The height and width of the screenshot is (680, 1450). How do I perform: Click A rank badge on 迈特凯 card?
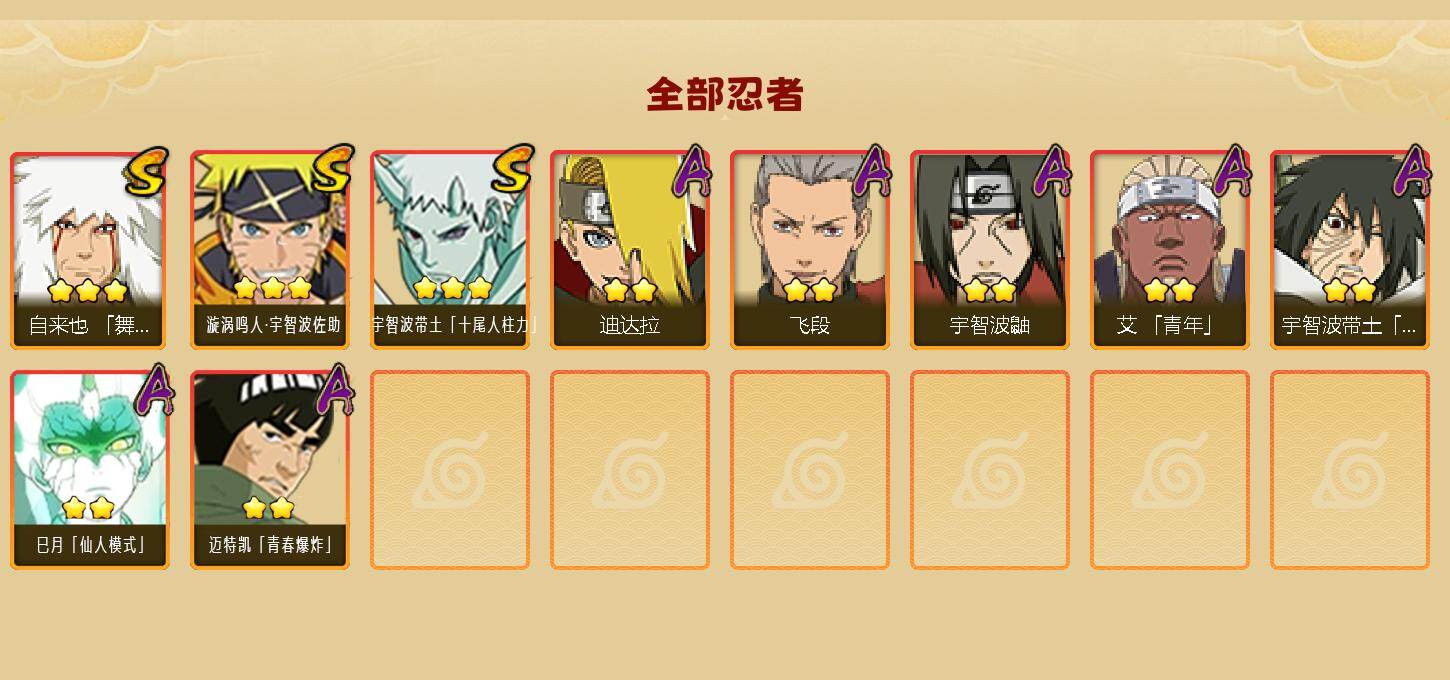coord(335,390)
